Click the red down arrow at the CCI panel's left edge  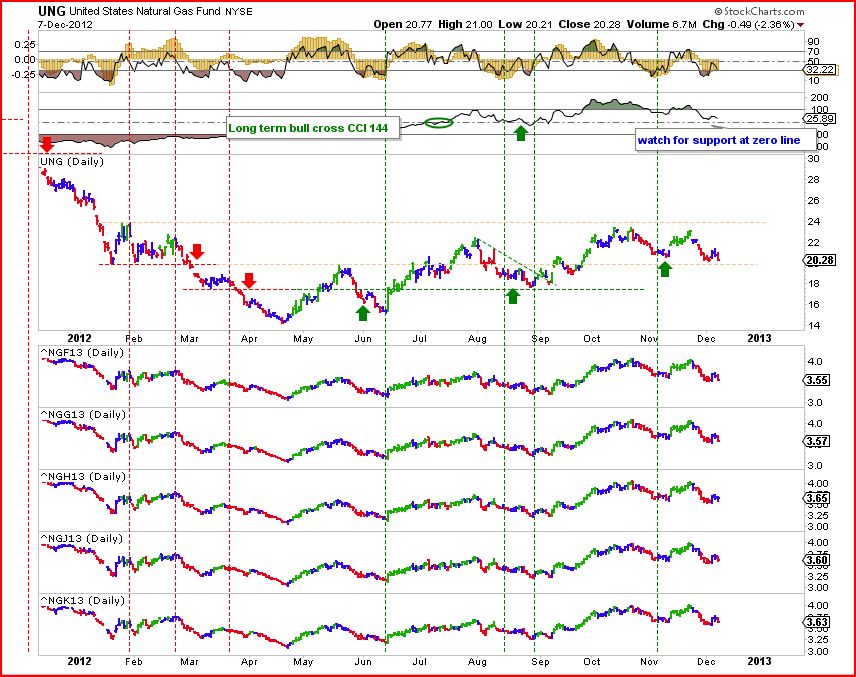coord(47,145)
